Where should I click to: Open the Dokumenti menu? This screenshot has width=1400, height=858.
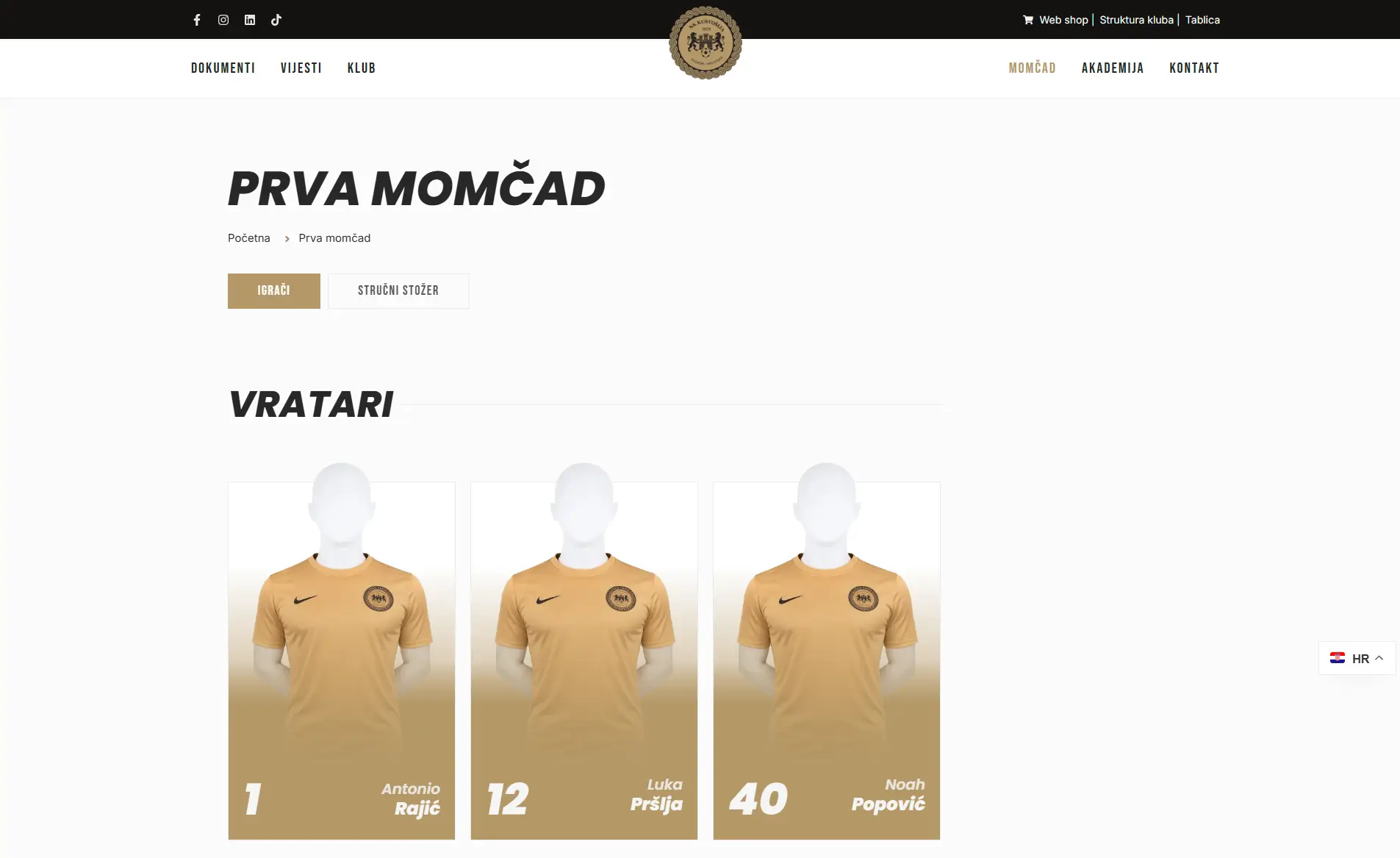click(223, 68)
